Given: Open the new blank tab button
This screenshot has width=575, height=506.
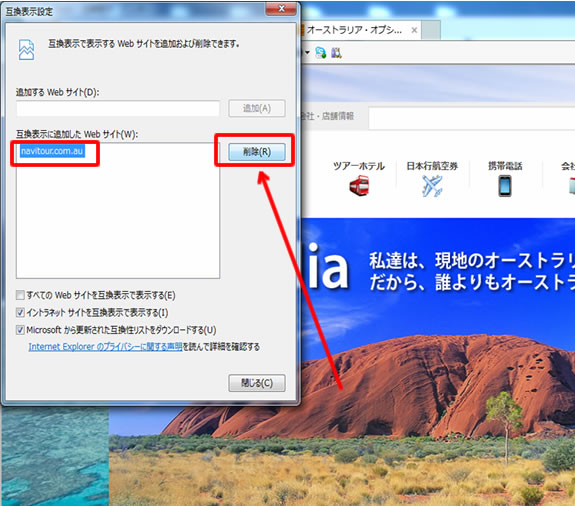Looking at the screenshot, I should (431, 30).
